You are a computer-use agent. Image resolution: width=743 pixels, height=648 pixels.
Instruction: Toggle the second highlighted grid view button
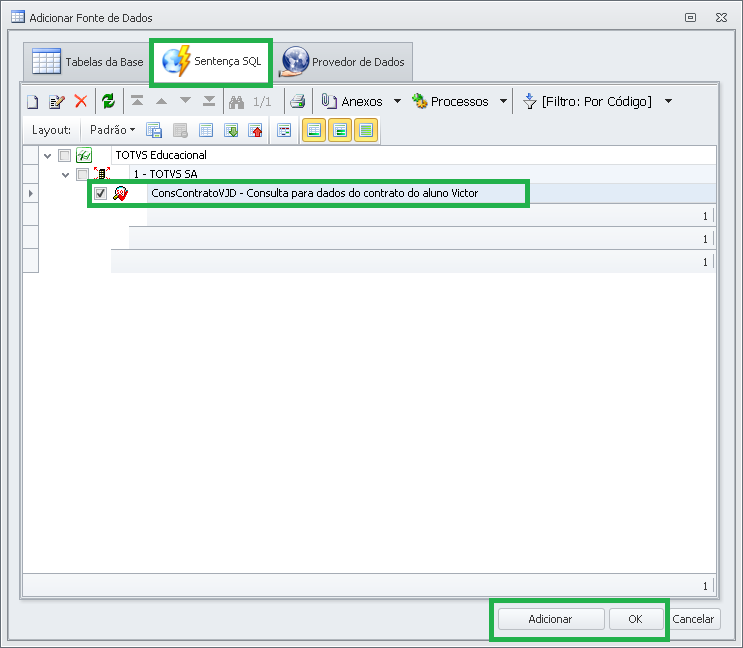pyautogui.click(x=340, y=130)
